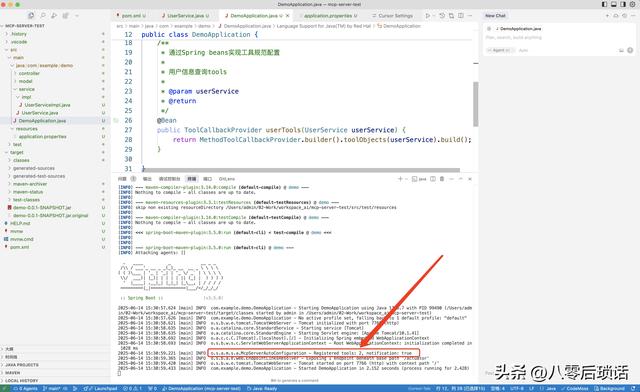Viewport: 640px width, 392px height.
Task: Open the settings gear in the title bar
Action: [633, 4]
